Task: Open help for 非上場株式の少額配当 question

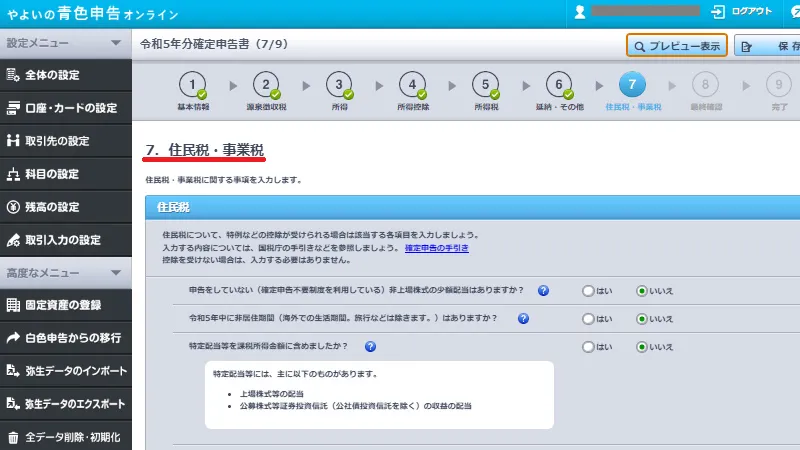Action: point(543,290)
